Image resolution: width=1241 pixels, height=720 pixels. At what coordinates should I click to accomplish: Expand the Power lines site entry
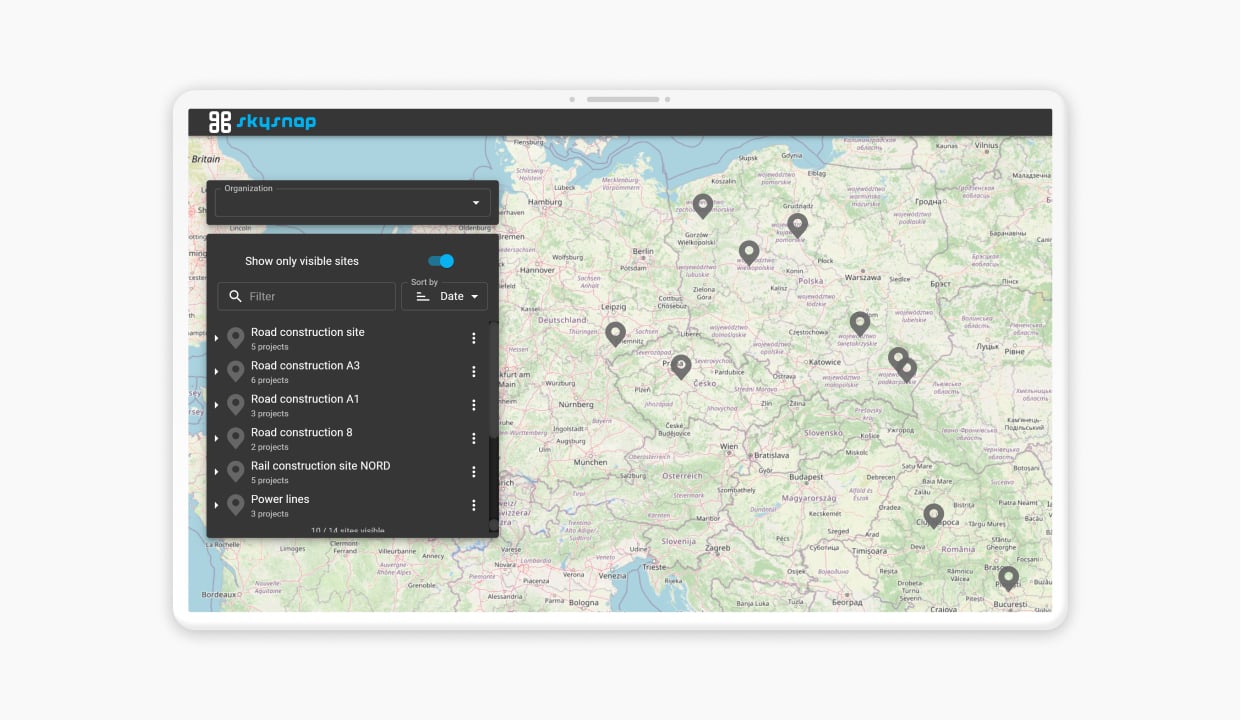click(x=217, y=505)
